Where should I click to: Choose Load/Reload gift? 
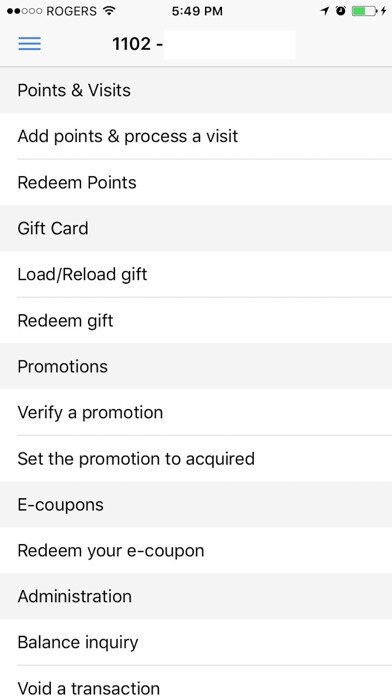(x=196, y=274)
